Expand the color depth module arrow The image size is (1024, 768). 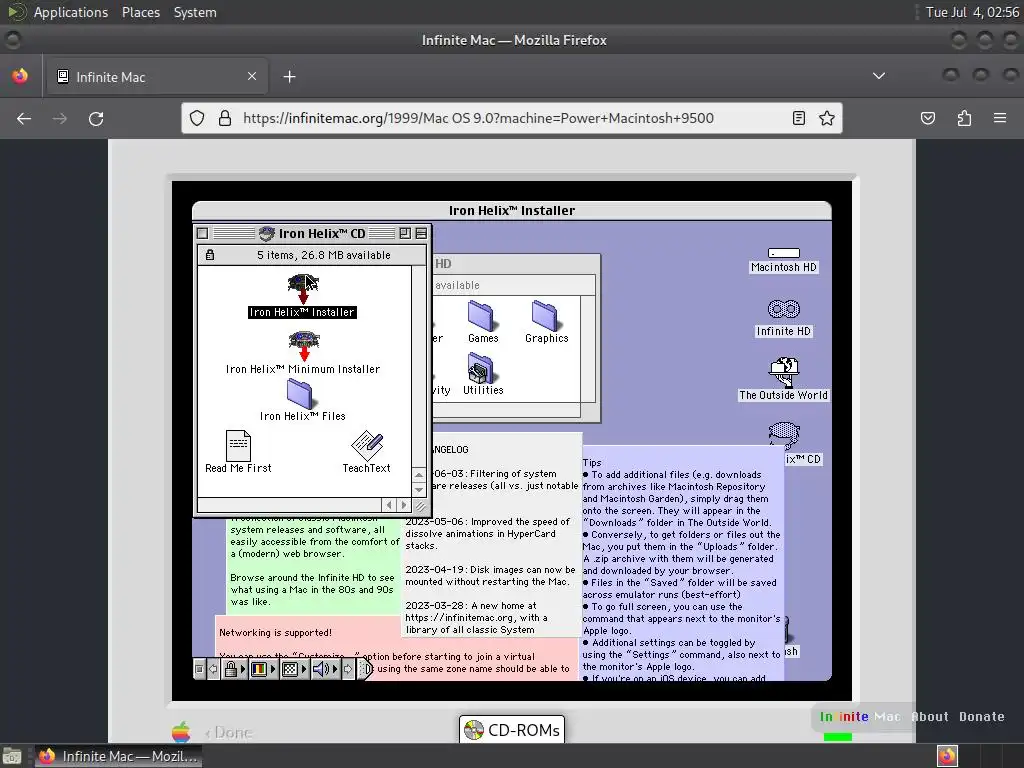coord(273,669)
